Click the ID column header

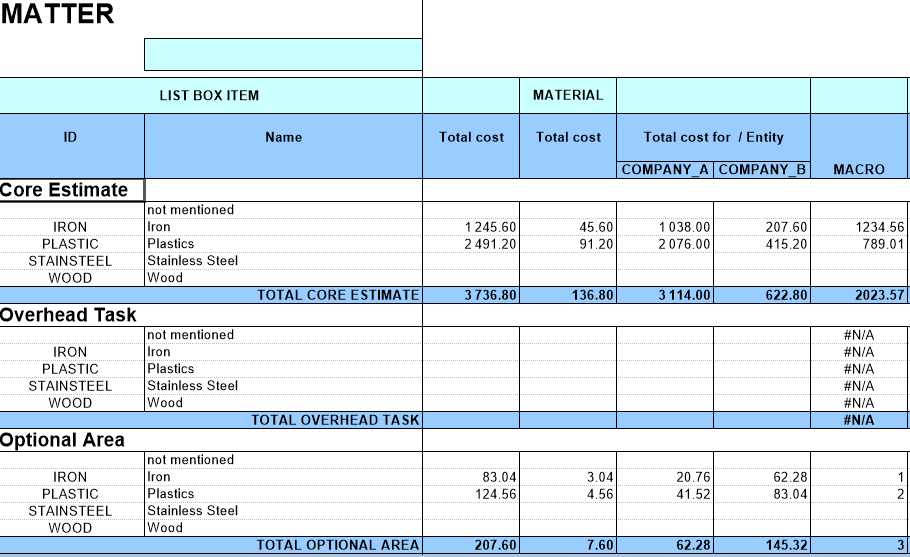(x=71, y=138)
